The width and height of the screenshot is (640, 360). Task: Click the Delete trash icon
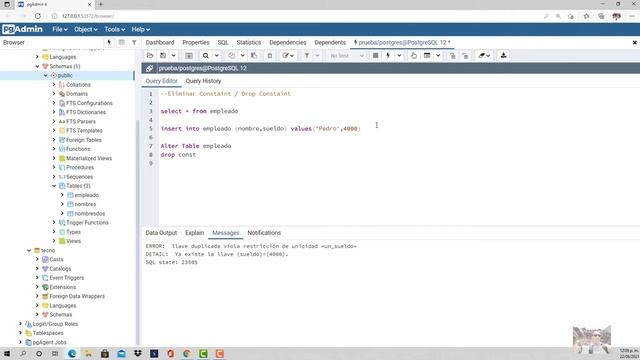pyautogui.click(x=270, y=56)
